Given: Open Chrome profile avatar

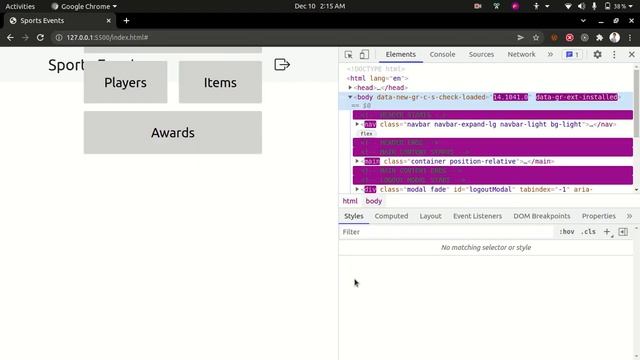Looking at the screenshot, I should [x=615, y=37].
